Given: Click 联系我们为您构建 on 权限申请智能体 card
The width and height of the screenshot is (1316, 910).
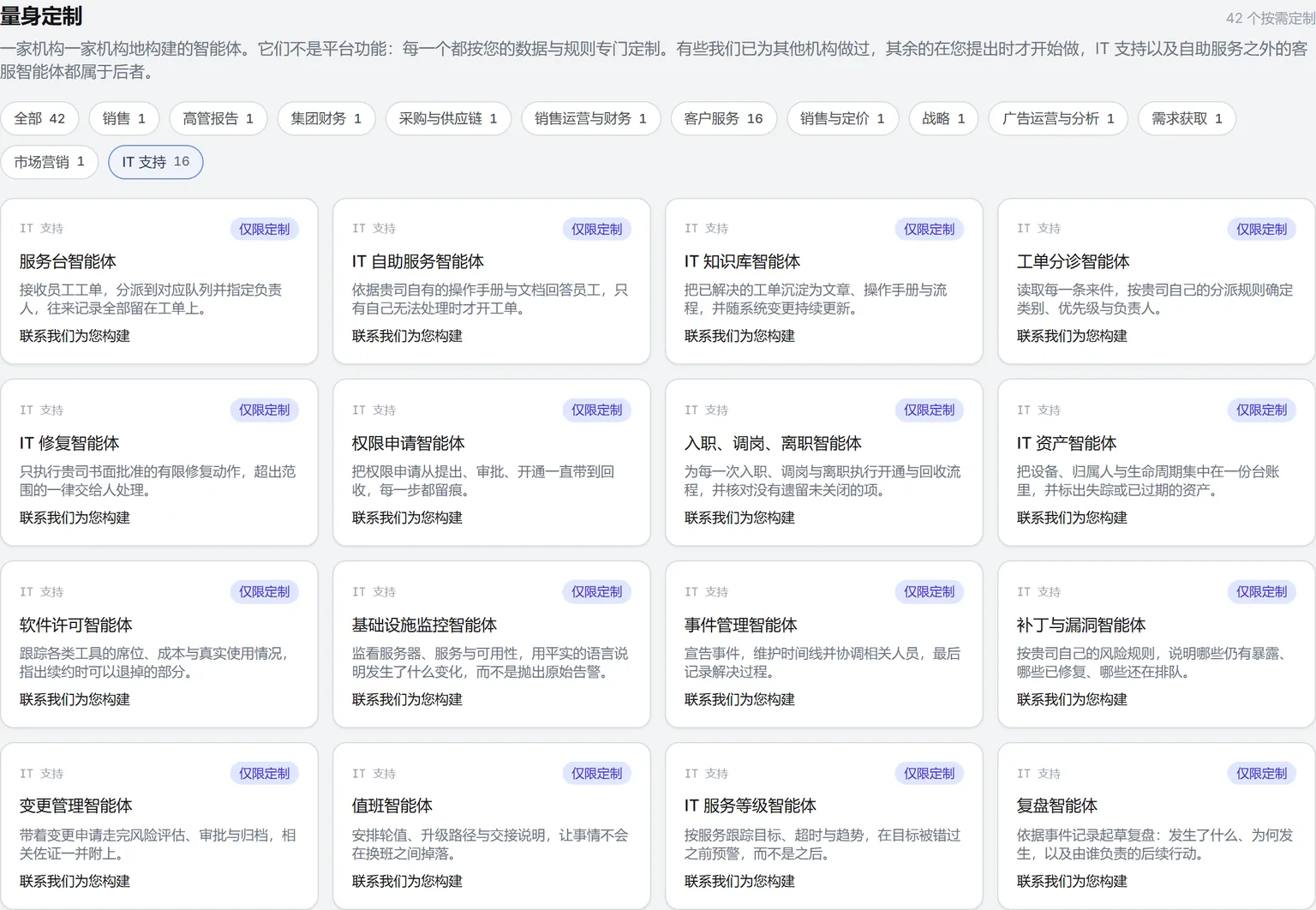Looking at the screenshot, I should click(407, 518).
